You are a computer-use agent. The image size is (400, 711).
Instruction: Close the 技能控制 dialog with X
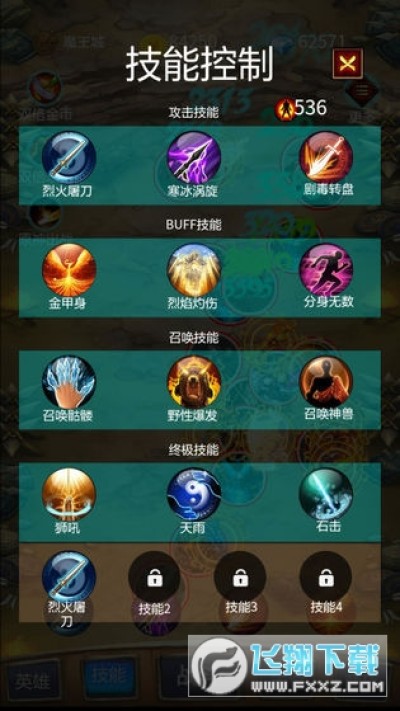(347, 63)
